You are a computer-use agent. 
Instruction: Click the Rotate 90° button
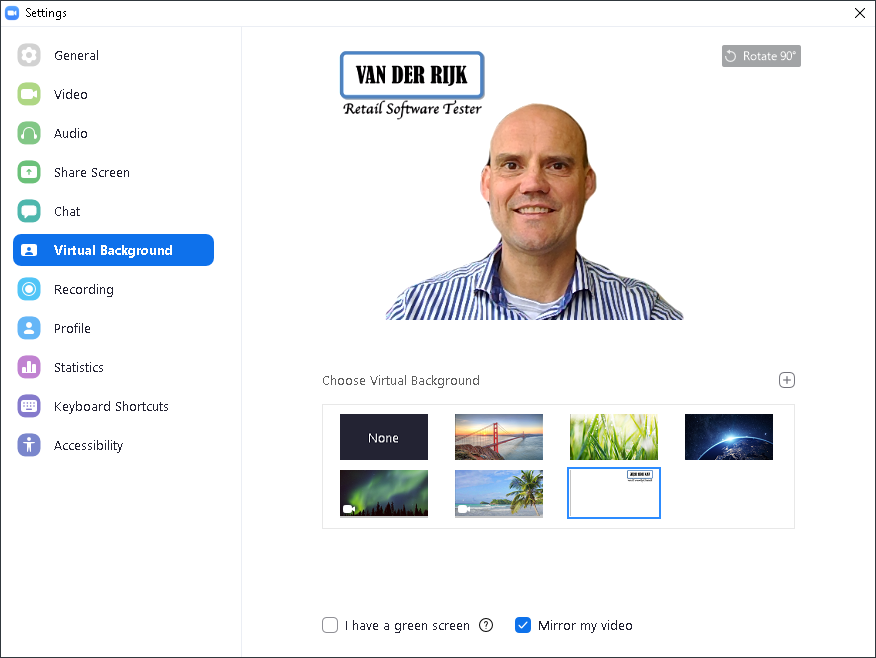761,55
